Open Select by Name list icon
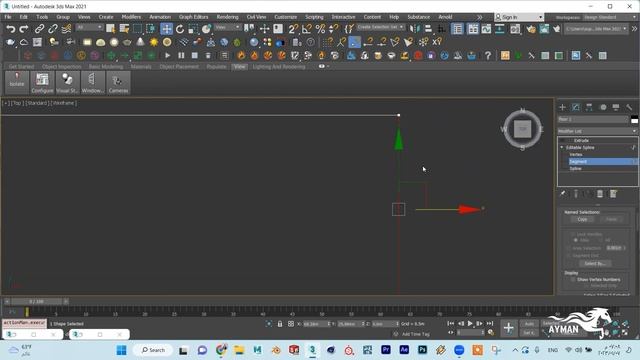This screenshot has width=640, height=360. 124,29
